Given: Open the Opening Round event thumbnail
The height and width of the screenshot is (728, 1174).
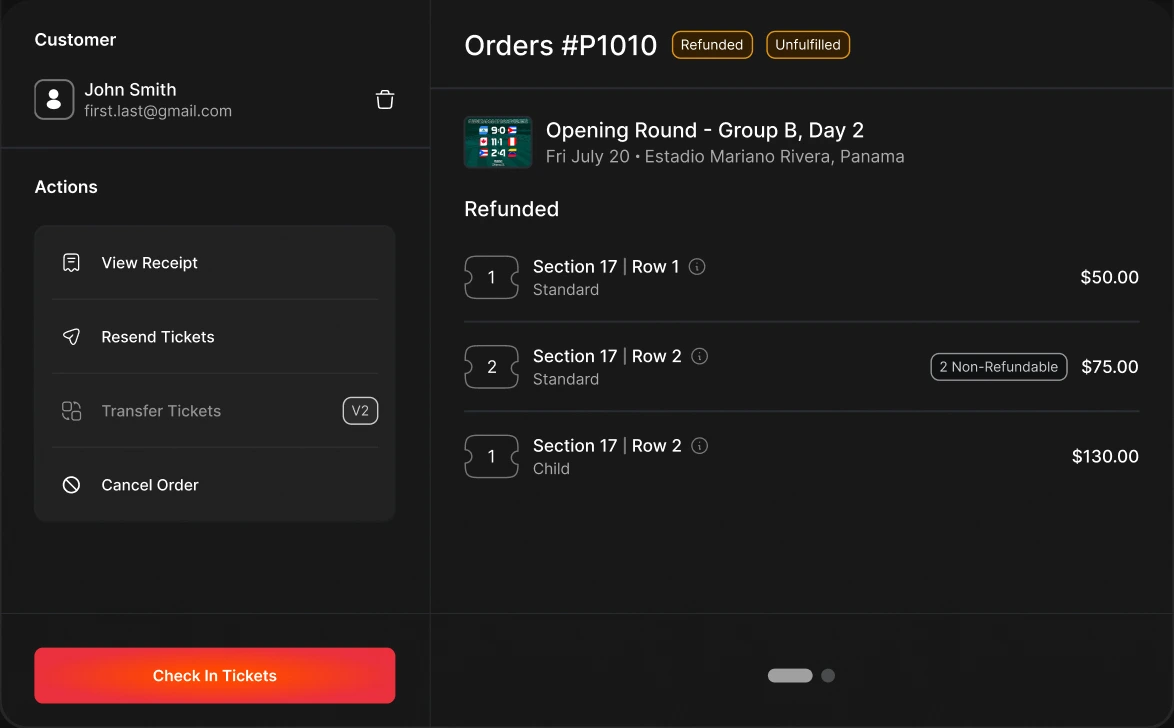Looking at the screenshot, I should (498, 142).
